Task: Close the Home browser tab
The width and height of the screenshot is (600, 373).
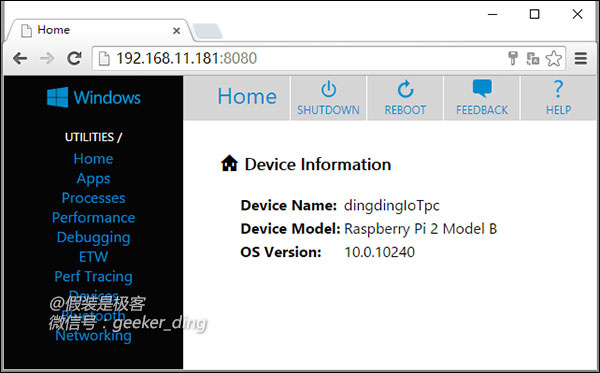Action: tap(176, 31)
